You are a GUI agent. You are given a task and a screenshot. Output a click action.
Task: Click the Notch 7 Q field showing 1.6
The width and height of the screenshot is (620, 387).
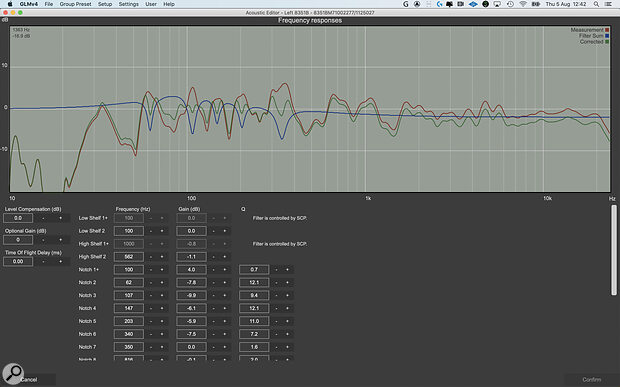[x=254, y=347]
